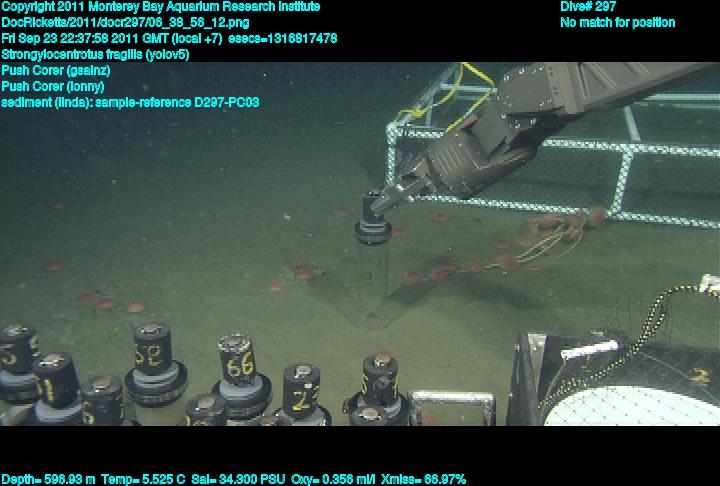Image resolution: width=720 pixels, height=486 pixels.
Task: Select the Push Corer (gsainz) annotation
Action: click(x=56, y=70)
